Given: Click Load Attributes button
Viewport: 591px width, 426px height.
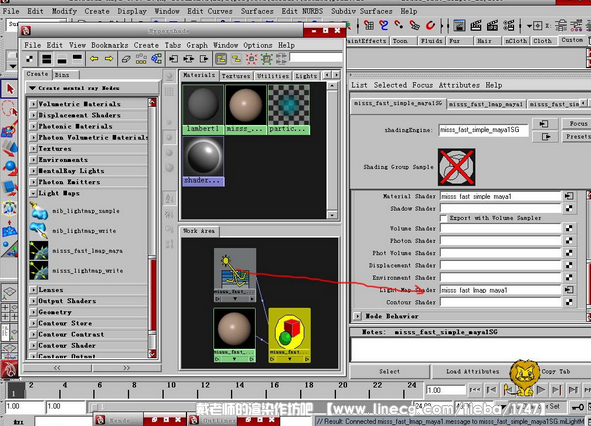Looking at the screenshot, I should pos(472,371).
